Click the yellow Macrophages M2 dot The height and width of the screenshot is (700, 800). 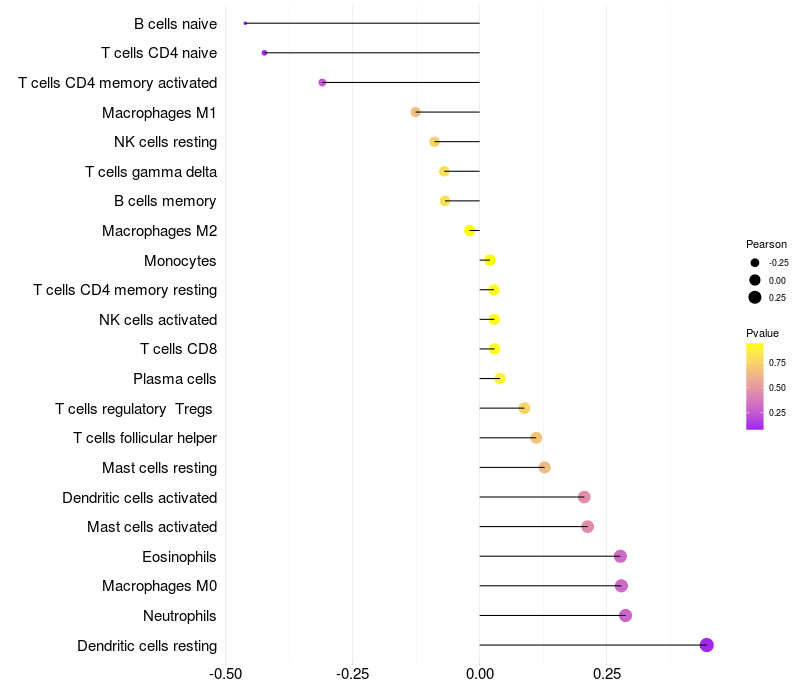(x=470, y=231)
